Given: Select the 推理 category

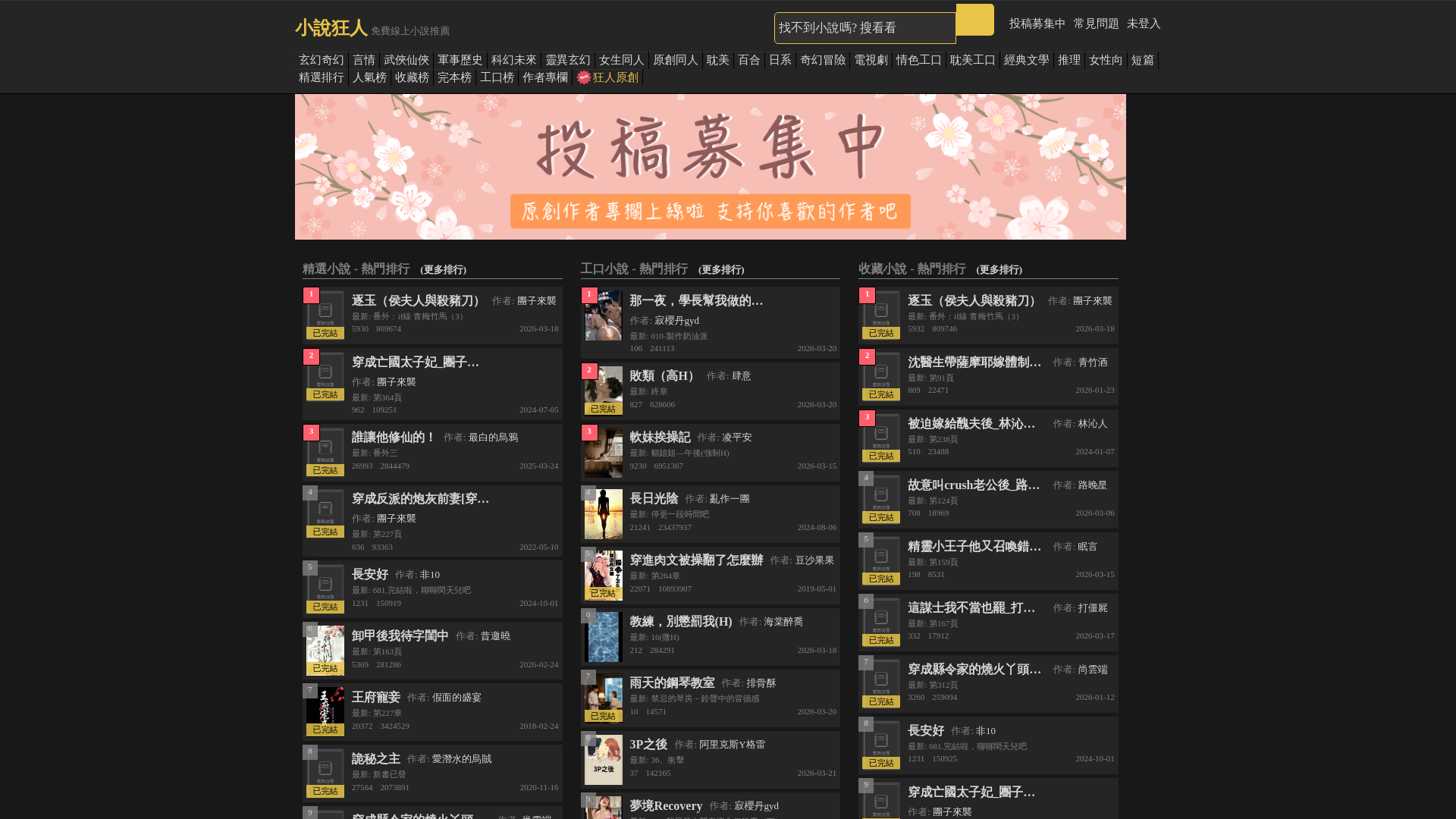Looking at the screenshot, I should (x=1069, y=60).
